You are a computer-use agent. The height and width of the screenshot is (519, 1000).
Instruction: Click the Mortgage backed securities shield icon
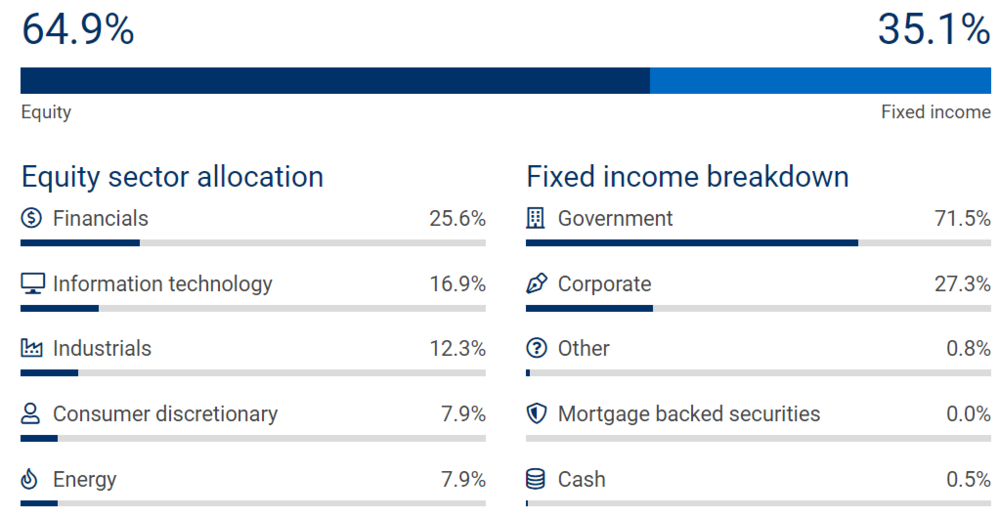[536, 414]
